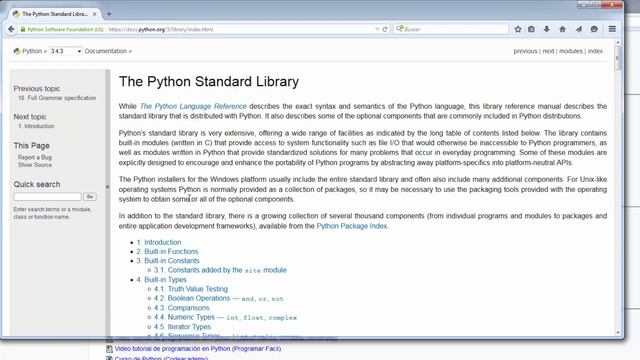
Task: Click the green padlock site identity icon
Action: 23,29
